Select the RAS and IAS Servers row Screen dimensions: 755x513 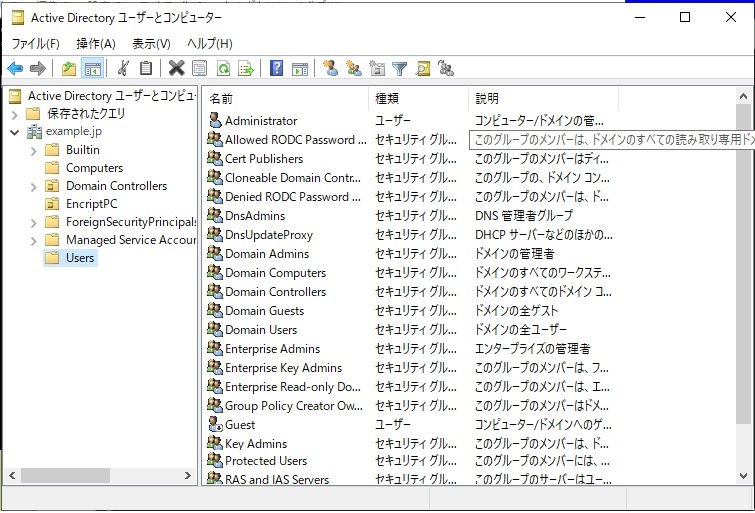tap(410, 479)
